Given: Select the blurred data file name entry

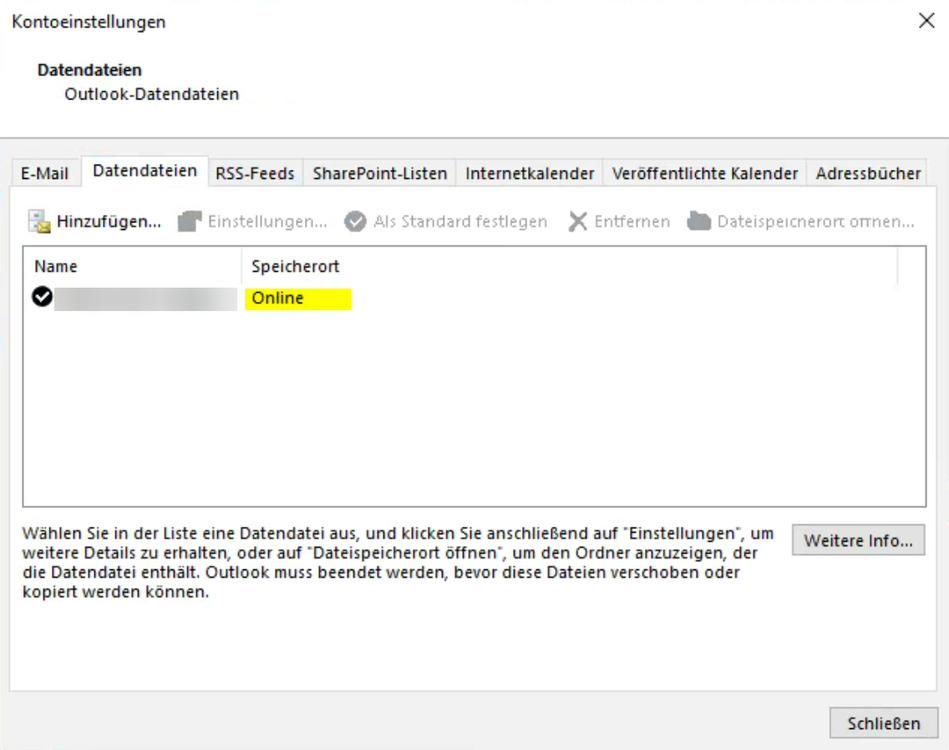Looking at the screenshot, I should click(145, 298).
